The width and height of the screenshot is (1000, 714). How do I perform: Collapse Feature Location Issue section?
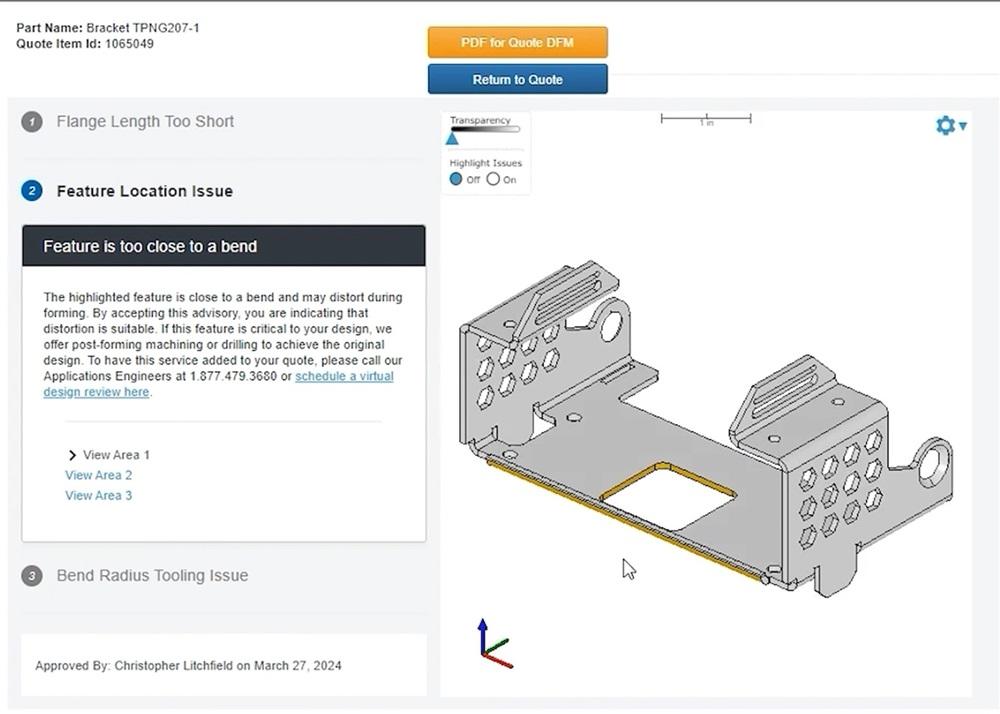pos(144,191)
